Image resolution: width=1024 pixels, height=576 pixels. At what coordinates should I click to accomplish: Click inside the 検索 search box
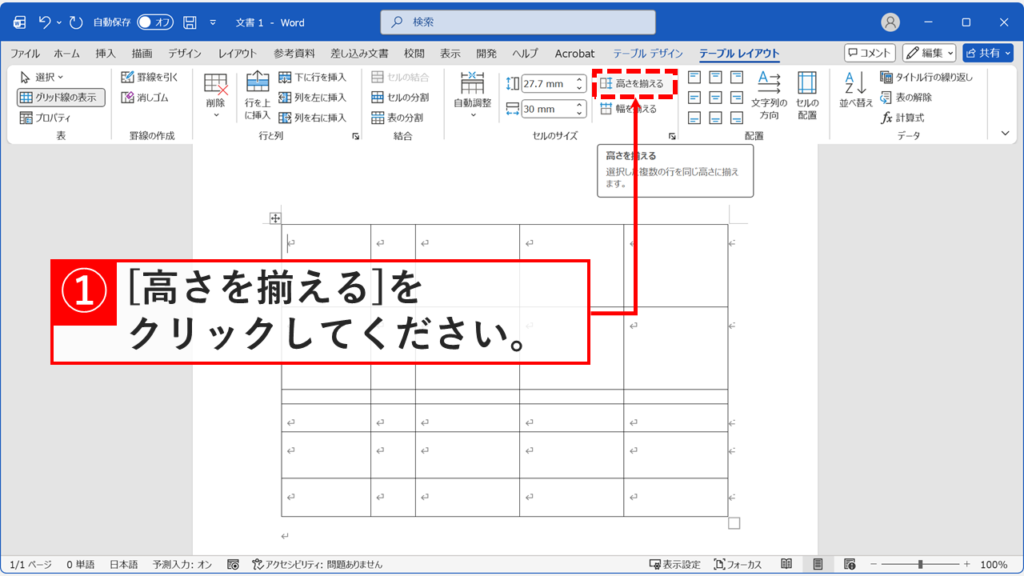[x=516, y=20]
